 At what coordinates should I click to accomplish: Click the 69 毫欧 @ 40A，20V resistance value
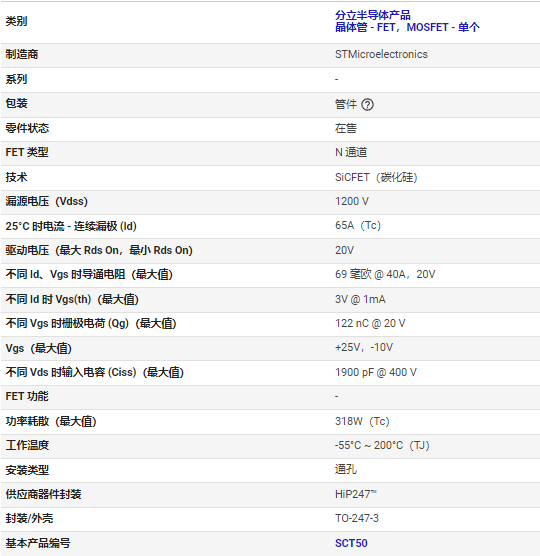point(385,274)
